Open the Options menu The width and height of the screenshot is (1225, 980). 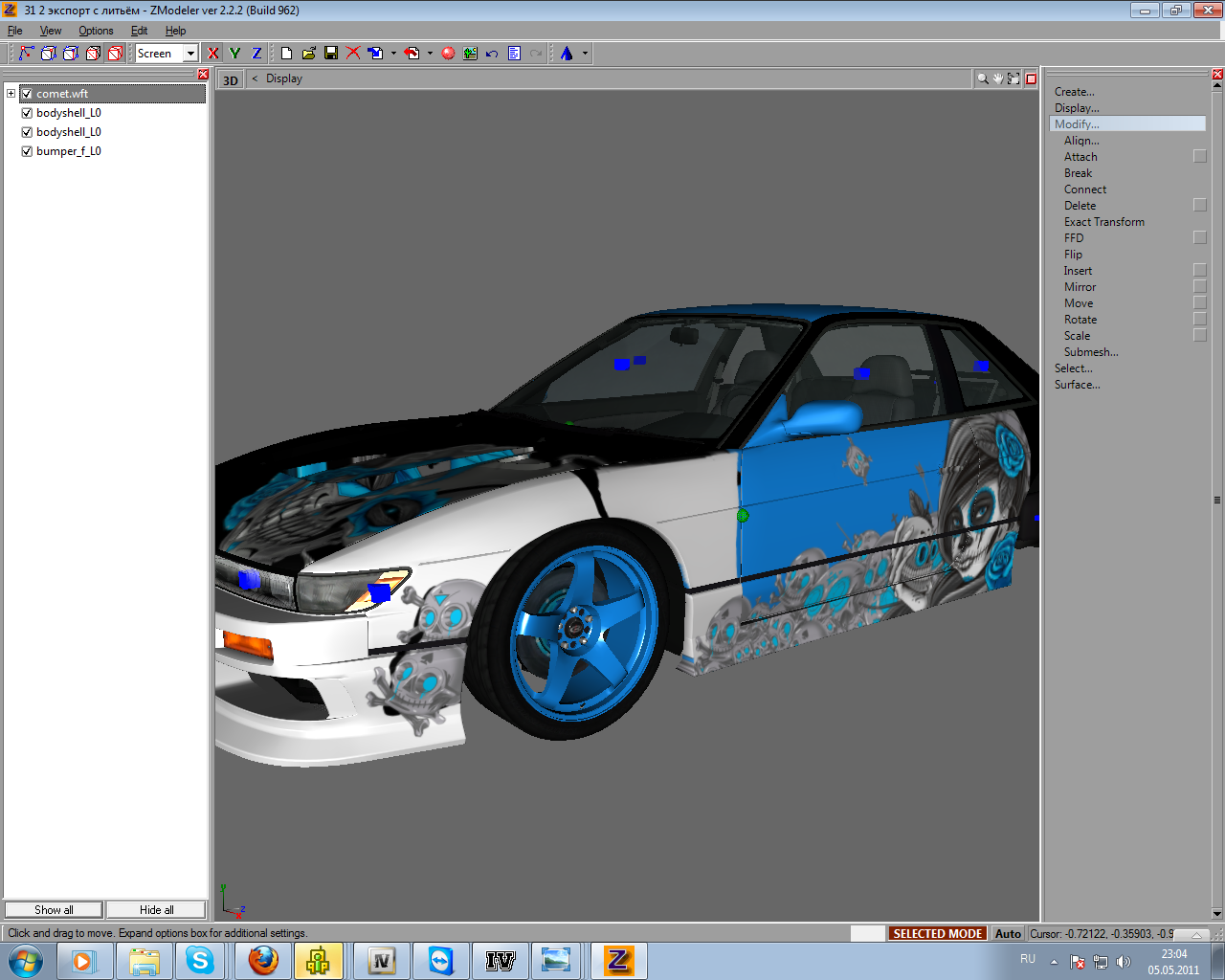click(x=96, y=31)
